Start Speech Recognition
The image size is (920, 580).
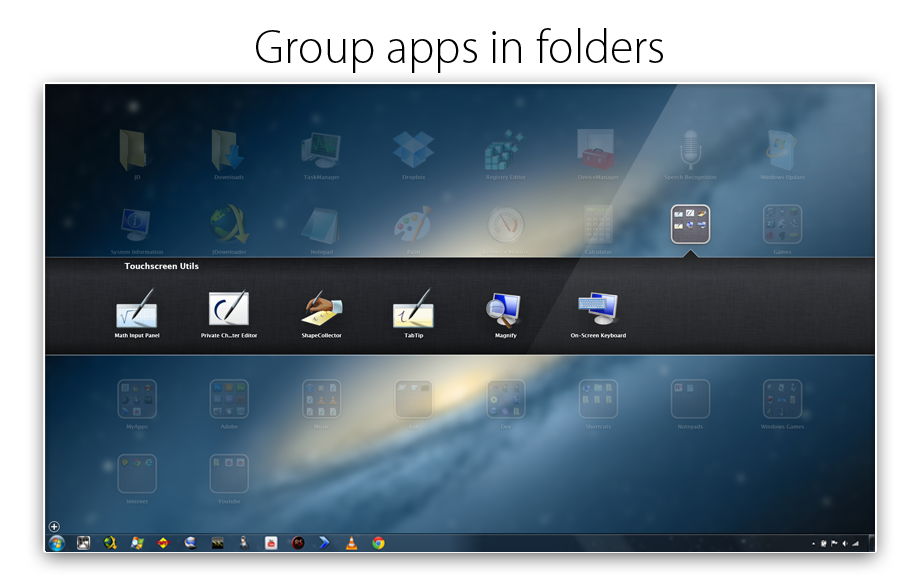tap(688, 150)
